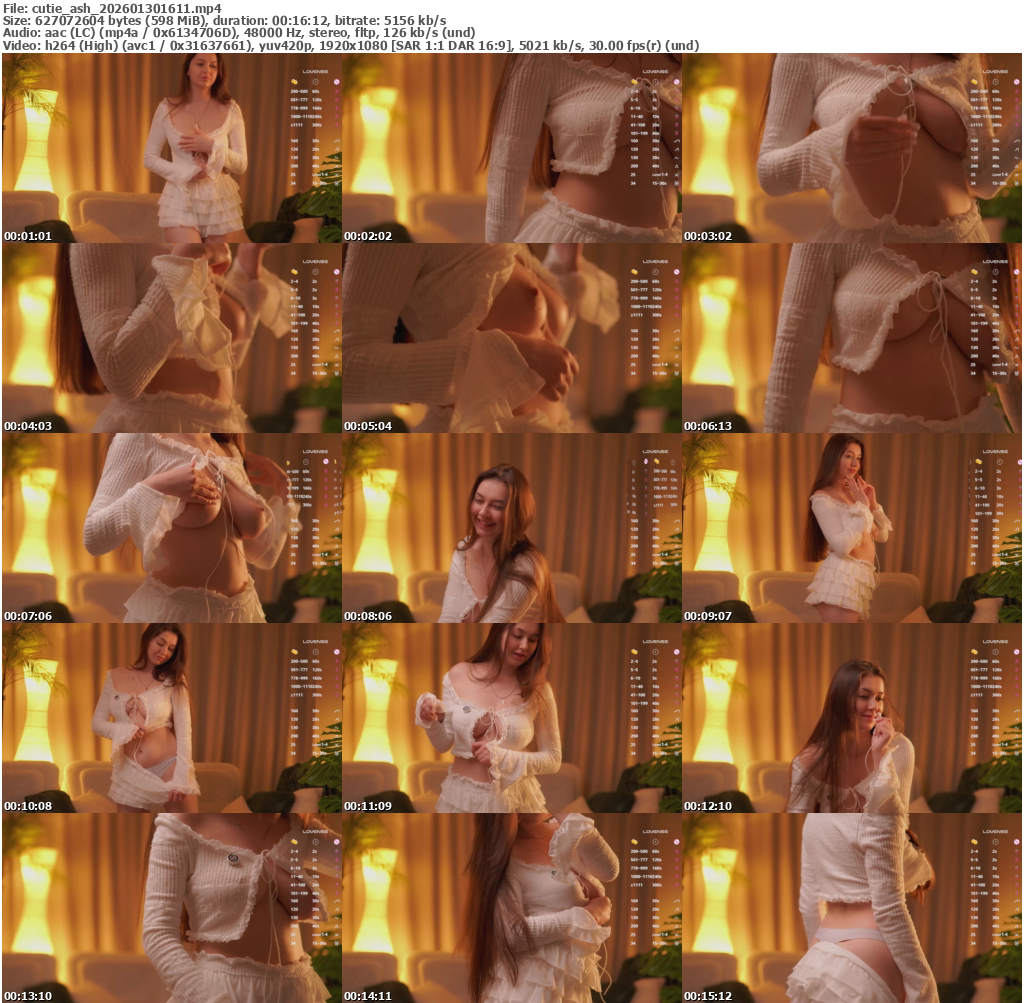Select the Video codec info line
The height and width of the screenshot is (1003, 1024).
pyautogui.click(x=350, y=45)
